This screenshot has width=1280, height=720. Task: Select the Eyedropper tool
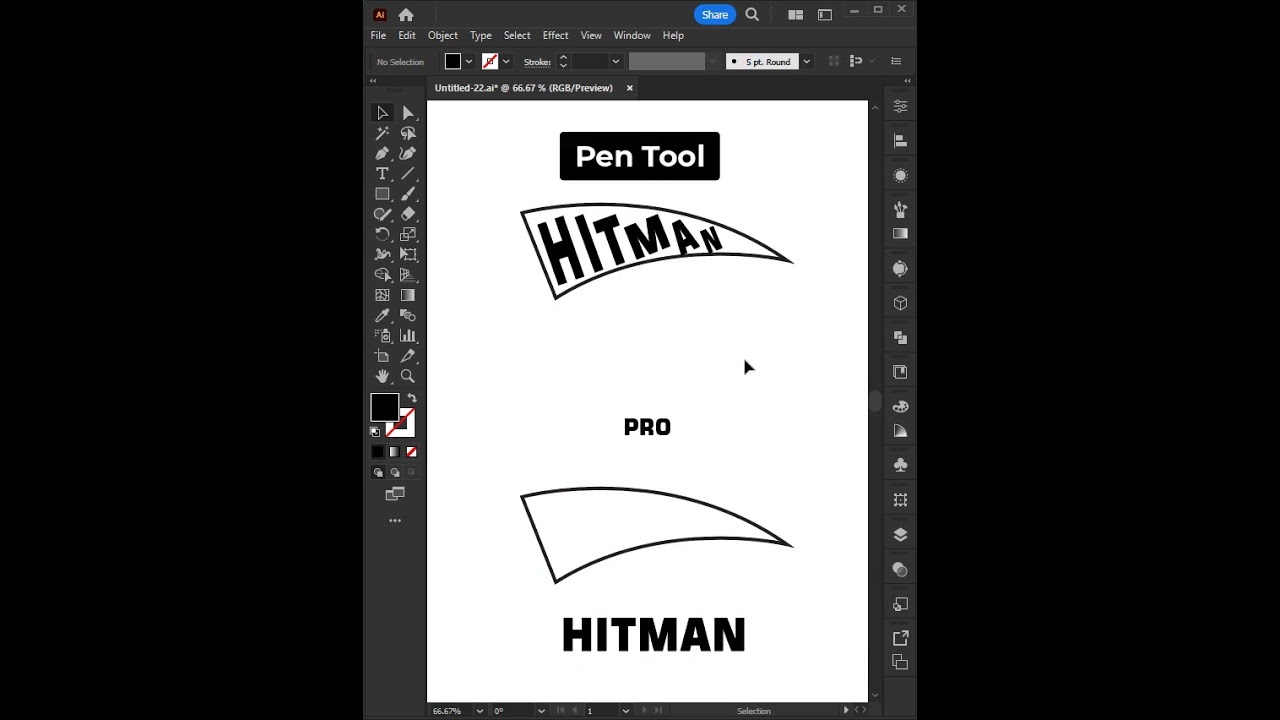coord(382,316)
